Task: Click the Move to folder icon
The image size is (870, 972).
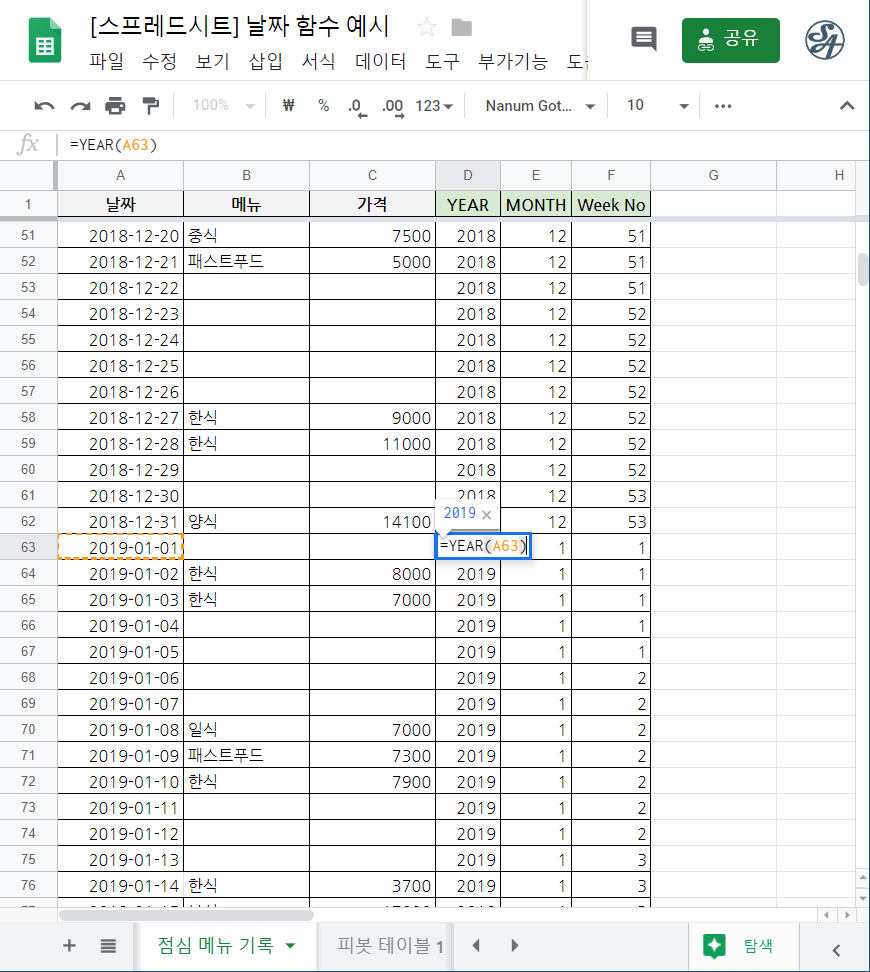Action: tap(459, 26)
